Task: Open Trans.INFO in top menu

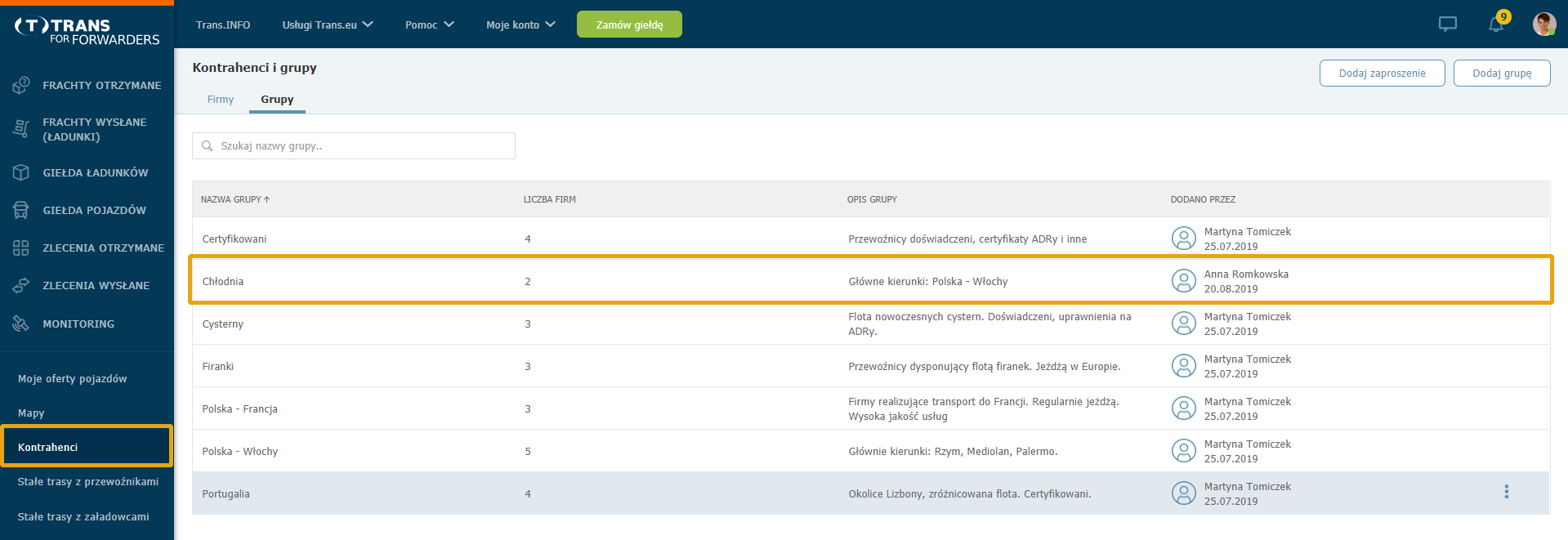Action: pos(223,25)
